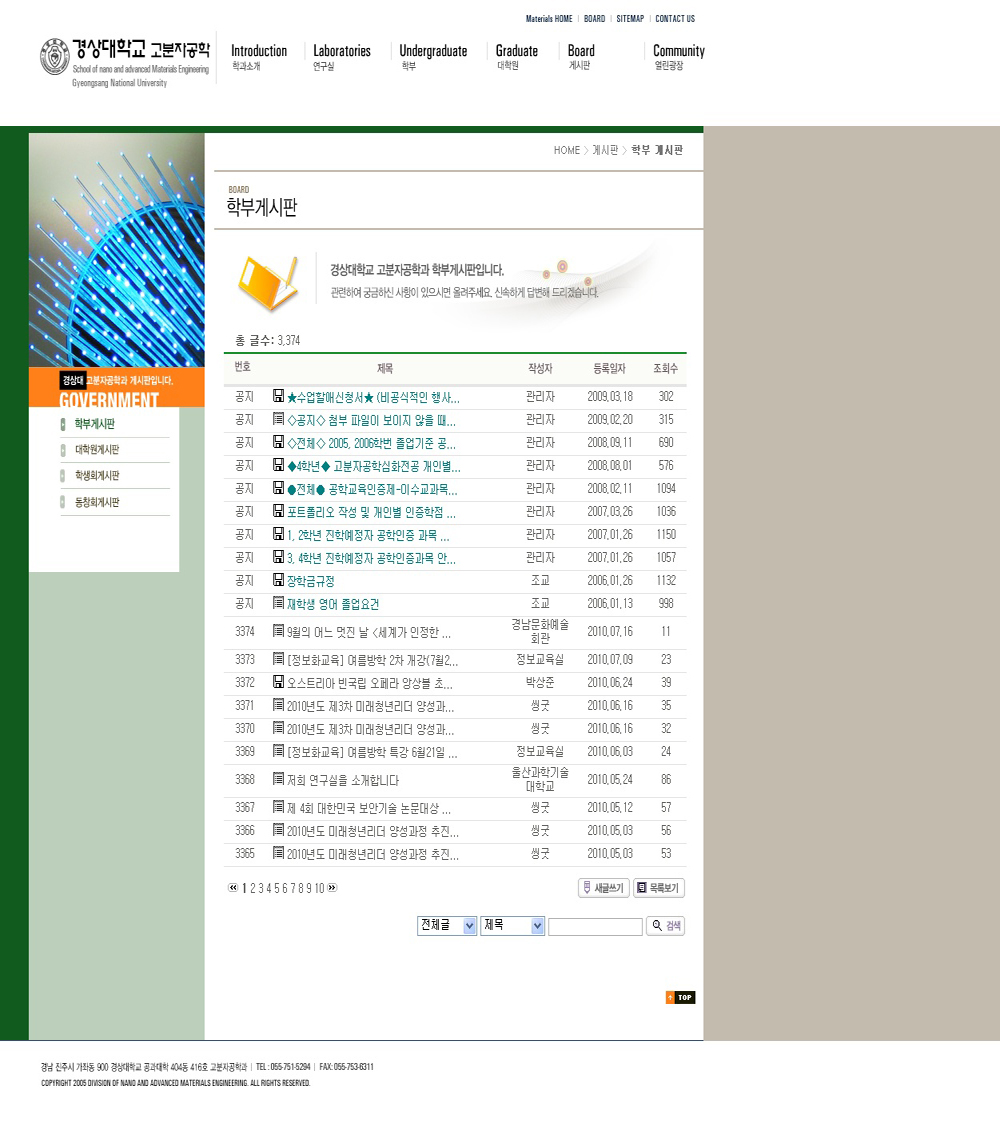Image resolution: width=1000 pixels, height=1129 pixels.
Task: Click the university logo emblem in the header
Action: (x=55, y=57)
